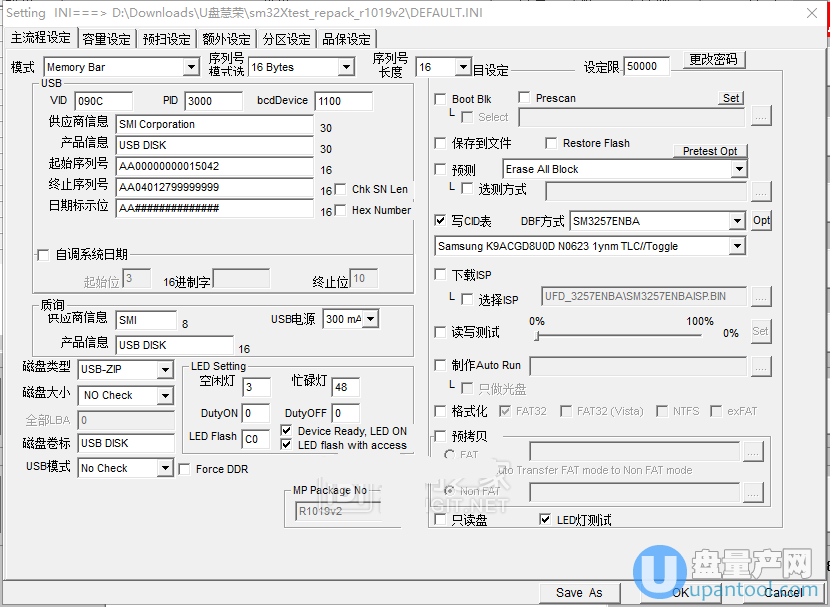830x607 pixels.
Task: Disable LED flash with access
Action: 288,445
